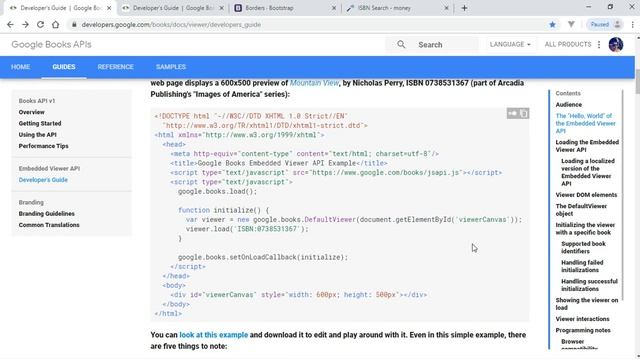
Task: Close the ISBN Search - money tab
Action: pyautogui.click(x=446, y=8)
